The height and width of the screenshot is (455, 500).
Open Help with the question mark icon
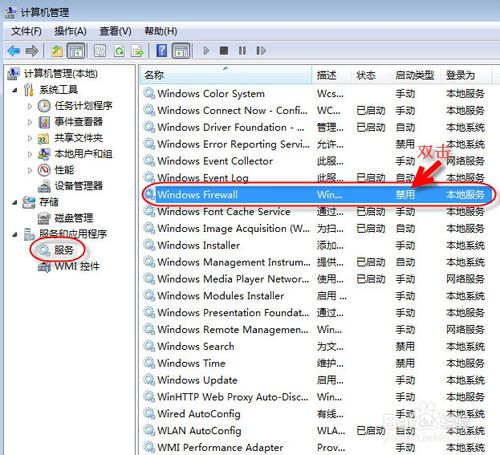pos(162,51)
